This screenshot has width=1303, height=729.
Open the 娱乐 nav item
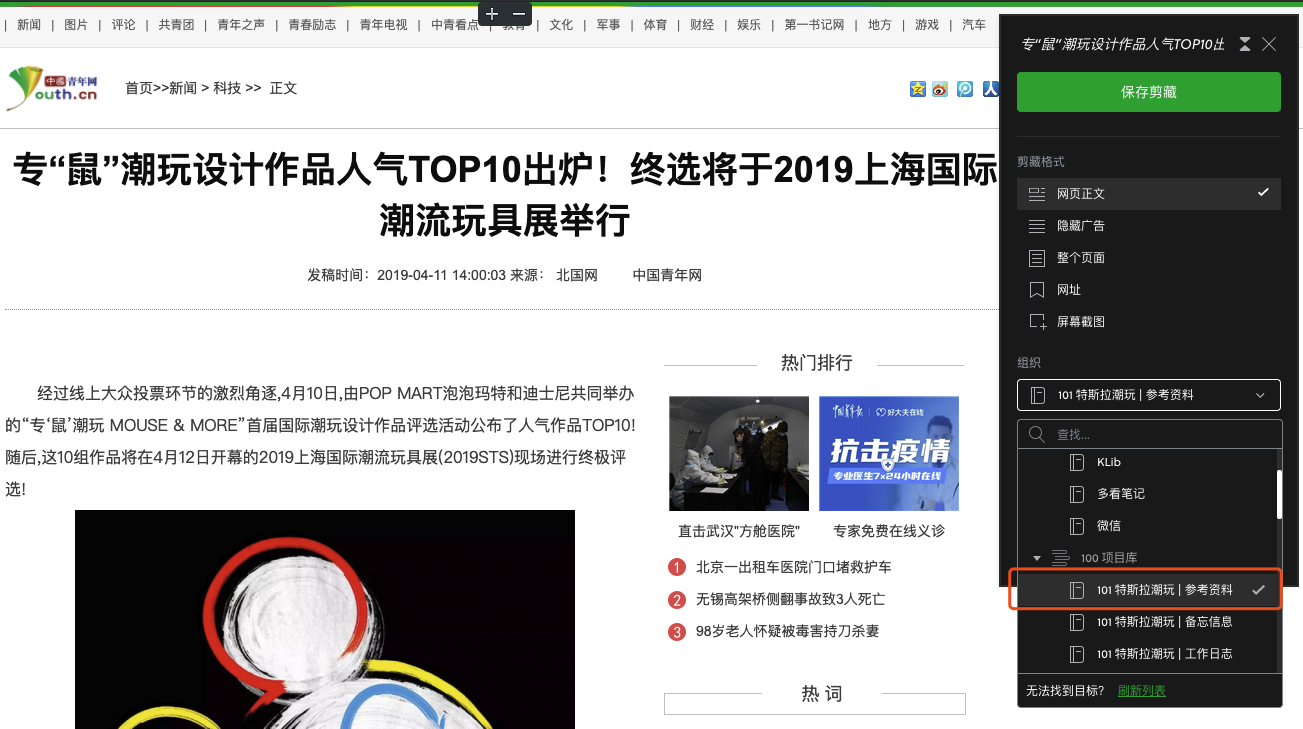[x=749, y=25]
